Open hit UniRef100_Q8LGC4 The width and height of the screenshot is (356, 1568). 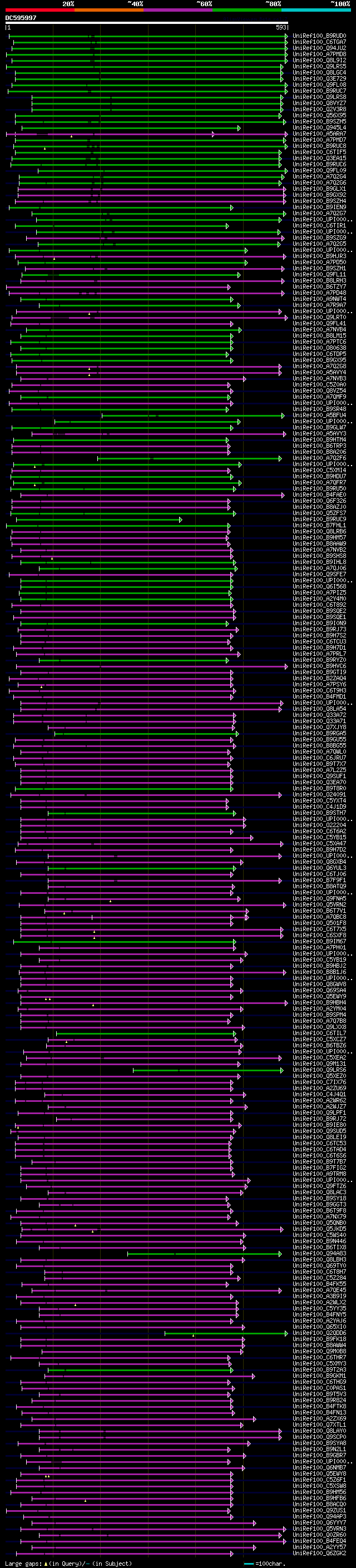click(x=319, y=72)
